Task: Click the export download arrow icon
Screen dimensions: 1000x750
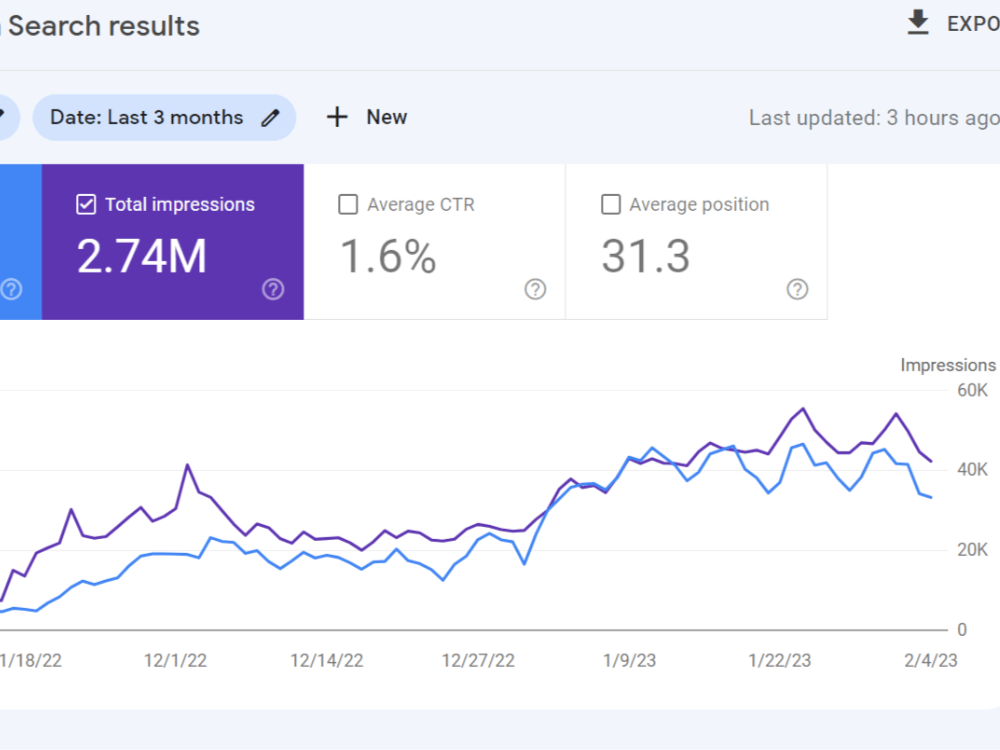Action: (918, 22)
